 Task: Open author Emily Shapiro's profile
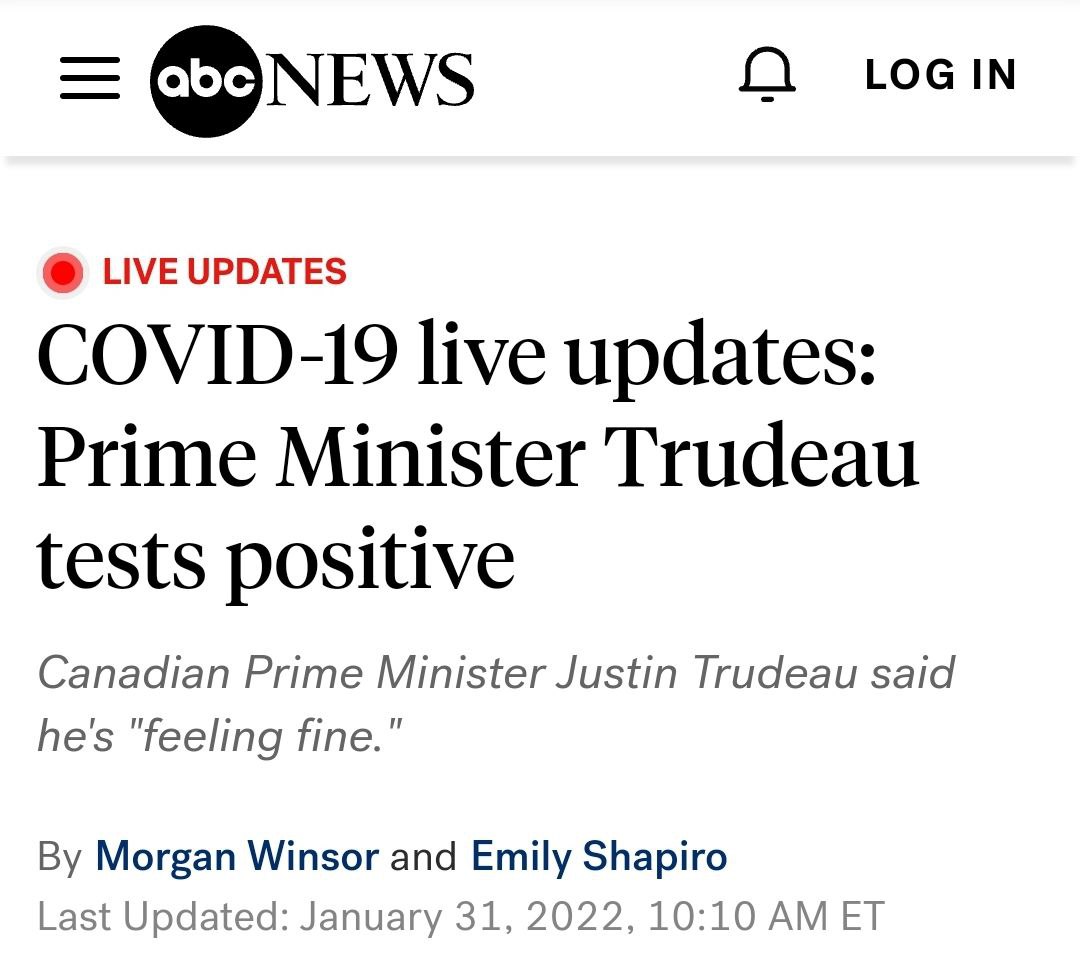tap(599, 856)
